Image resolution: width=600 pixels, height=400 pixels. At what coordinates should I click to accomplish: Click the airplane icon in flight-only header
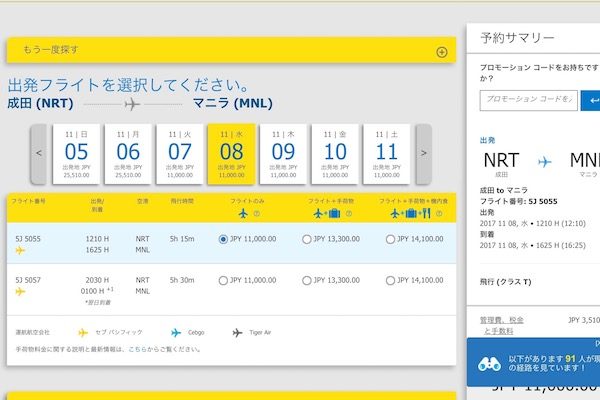click(243, 213)
